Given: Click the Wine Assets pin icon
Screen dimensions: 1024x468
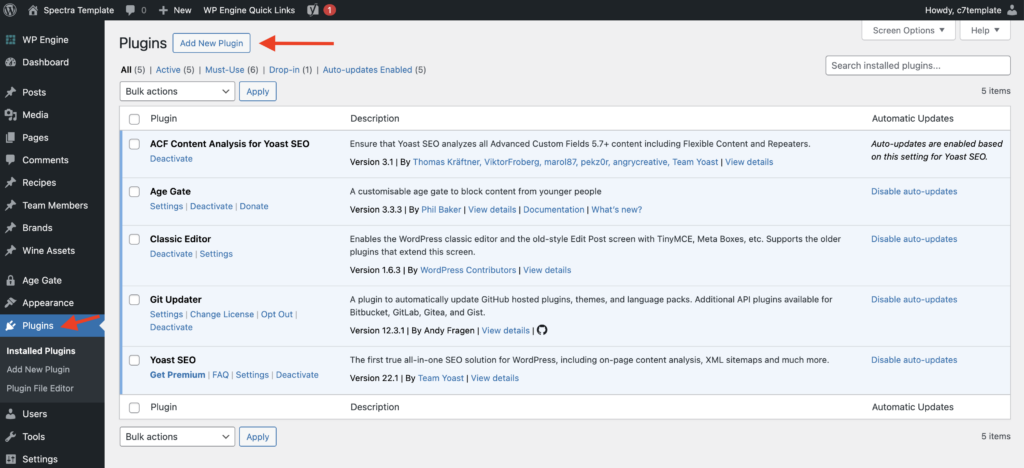Looking at the screenshot, I should coord(10,251).
